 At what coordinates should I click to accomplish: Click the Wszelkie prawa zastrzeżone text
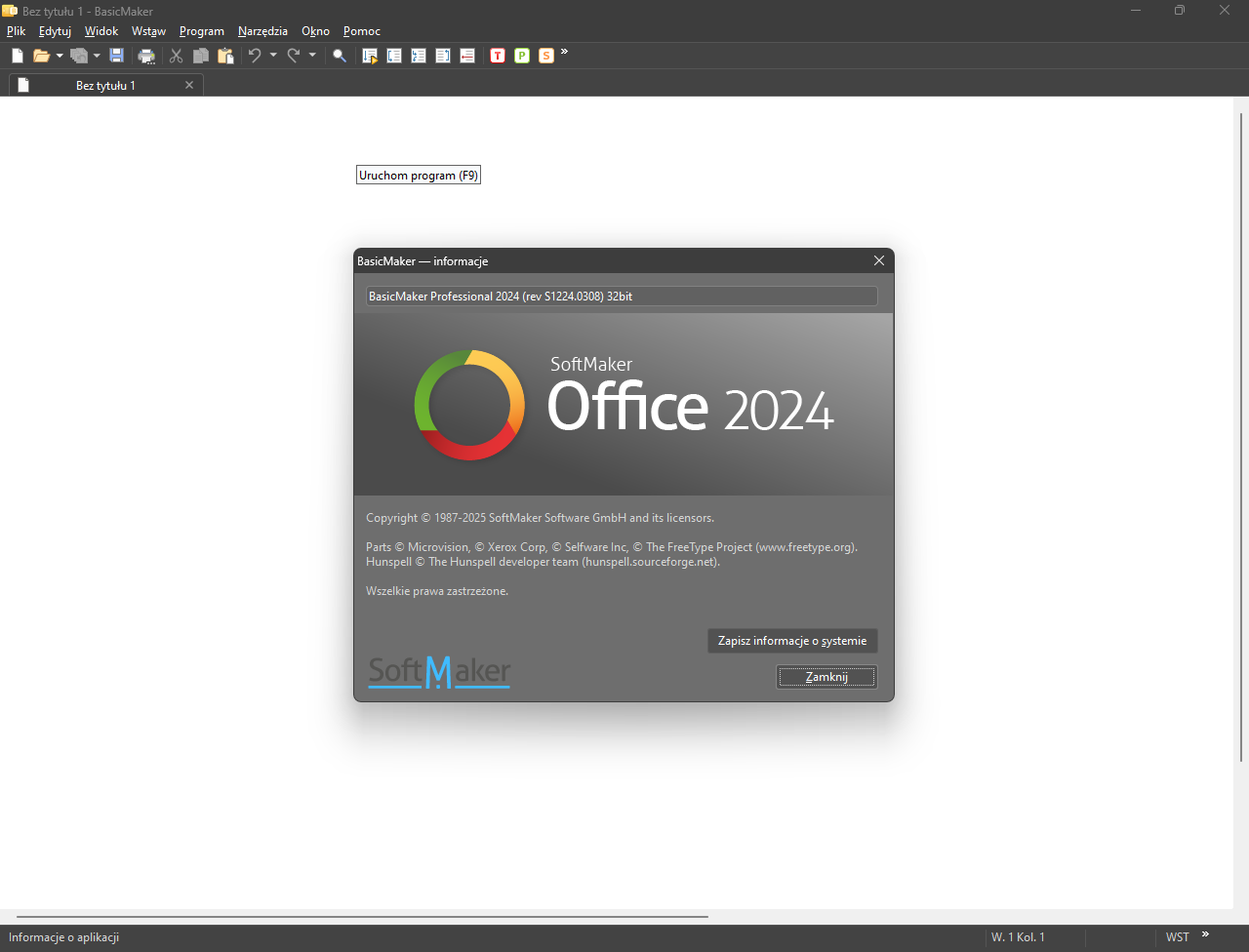tap(437, 591)
